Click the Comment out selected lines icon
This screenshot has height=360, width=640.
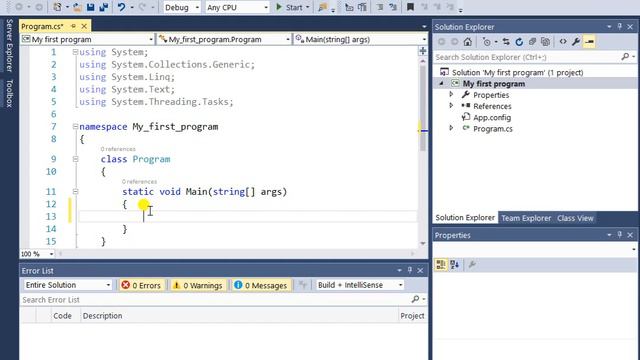click(x=380, y=7)
